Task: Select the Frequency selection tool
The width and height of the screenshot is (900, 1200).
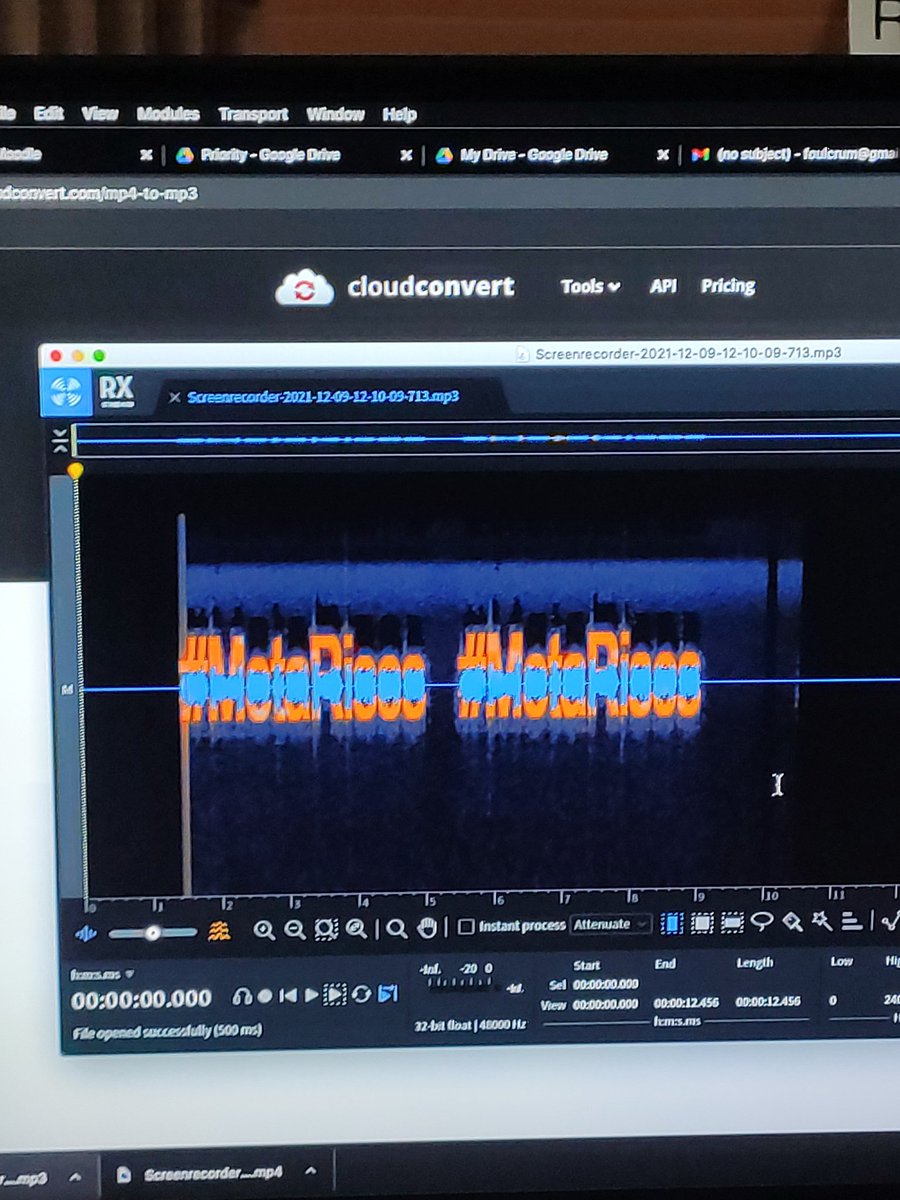Action: (733, 922)
